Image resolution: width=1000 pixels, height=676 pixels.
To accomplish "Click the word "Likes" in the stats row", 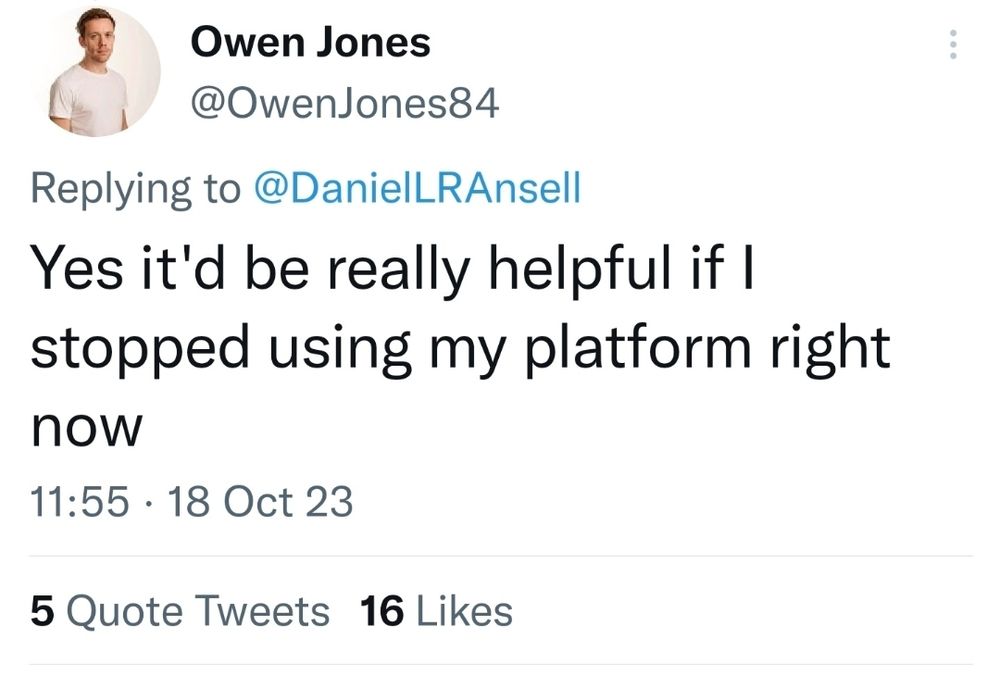I will tap(463, 611).
